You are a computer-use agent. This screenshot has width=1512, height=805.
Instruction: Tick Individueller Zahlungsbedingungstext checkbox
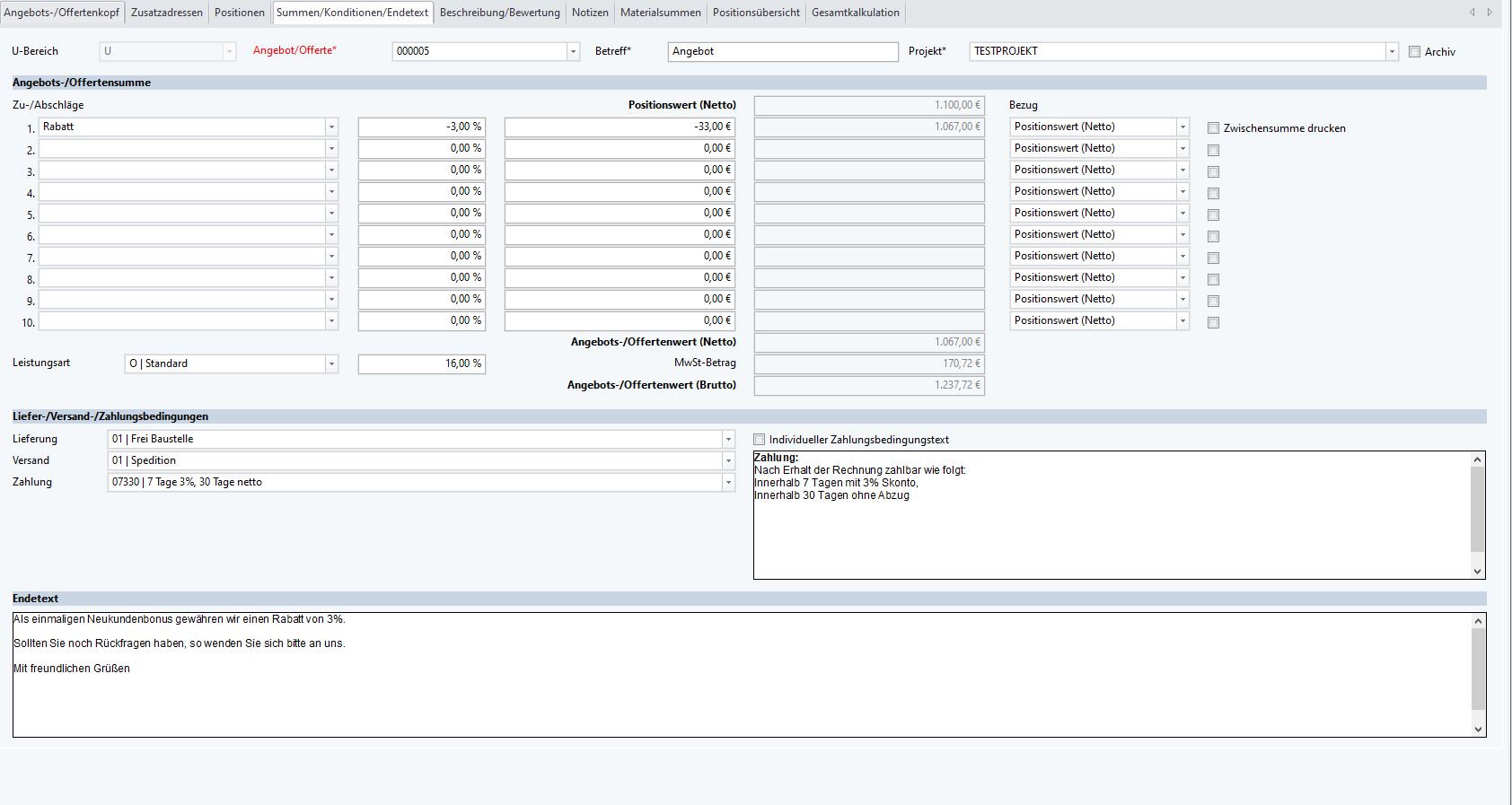coord(760,440)
